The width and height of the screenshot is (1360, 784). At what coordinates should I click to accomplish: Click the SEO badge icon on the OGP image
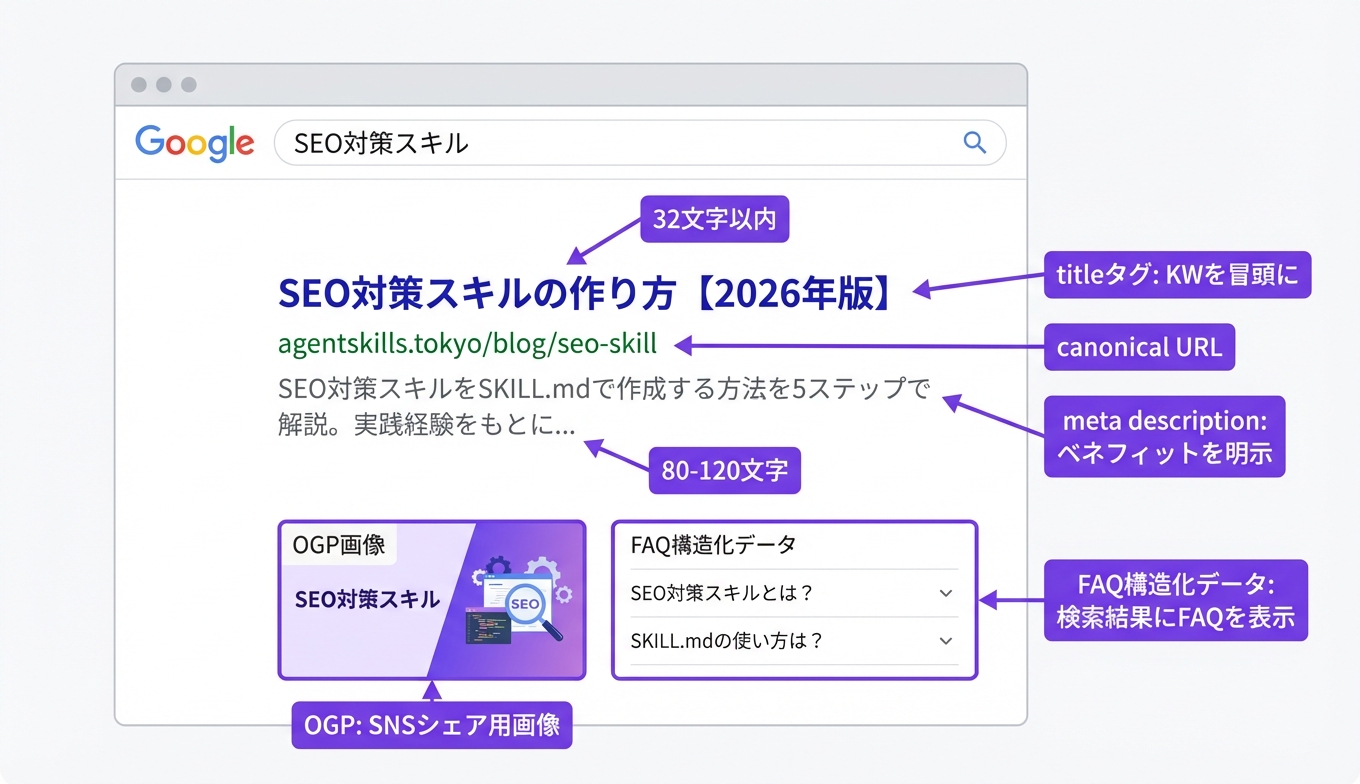point(525,604)
